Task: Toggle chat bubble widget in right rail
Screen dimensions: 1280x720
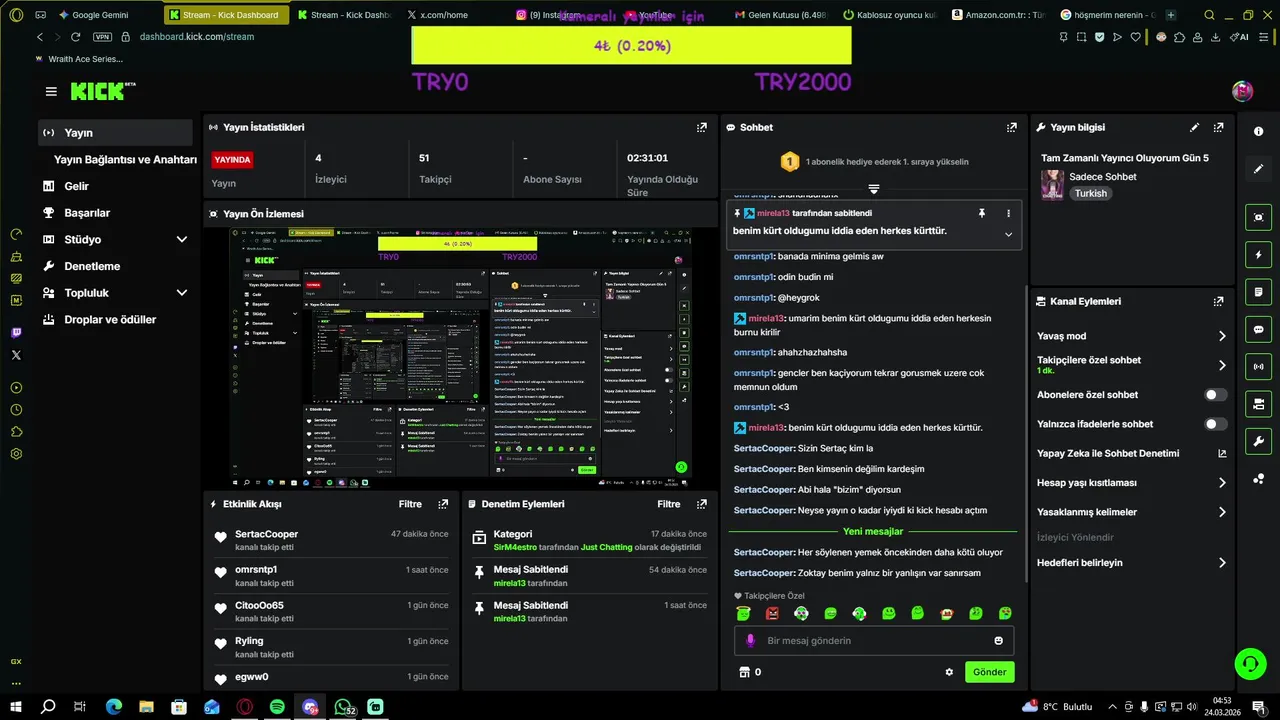Action: click(x=1258, y=329)
